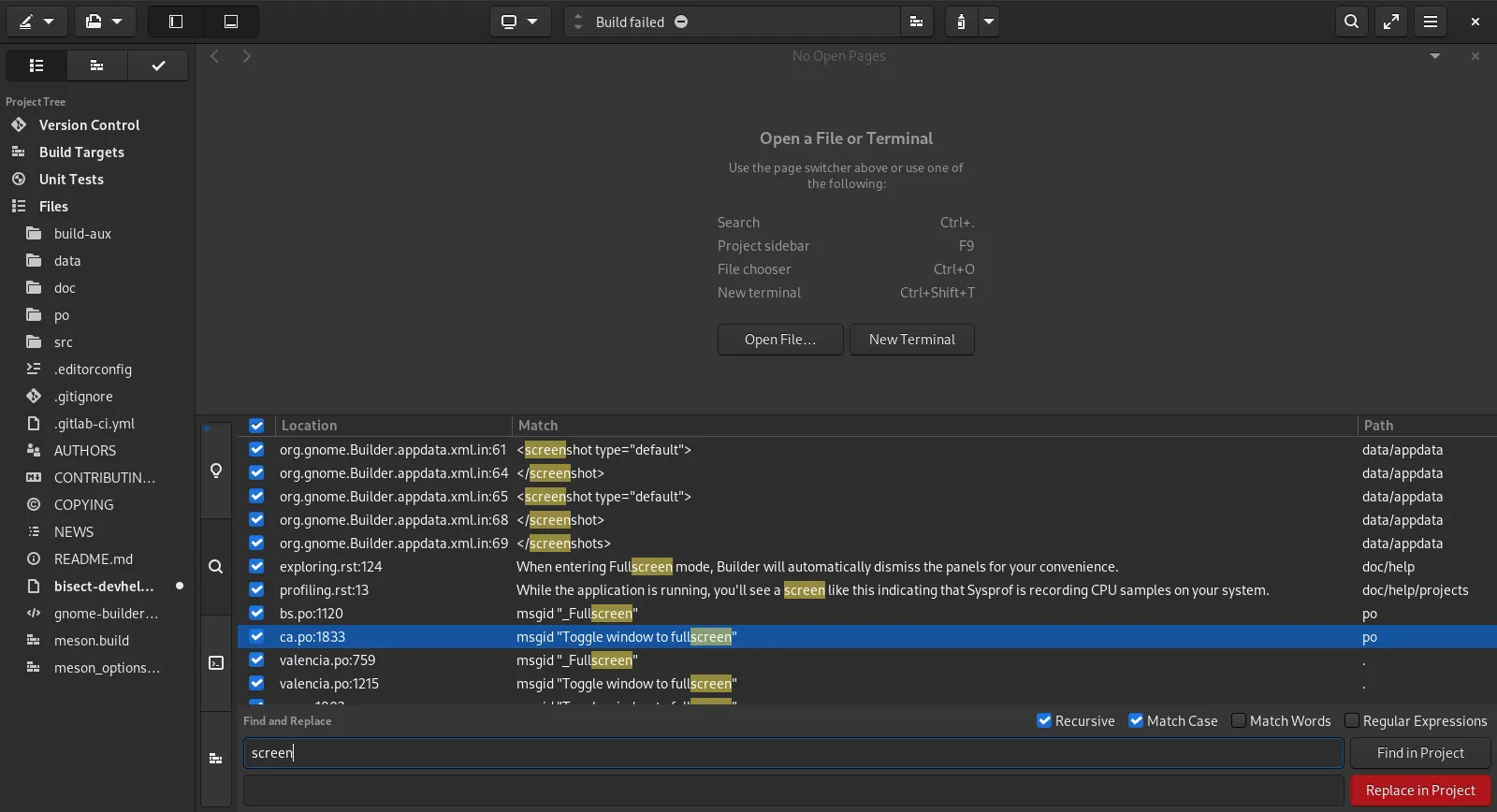Open the build pipeline details icon
The width and height of the screenshot is (1497, 812).
(916, 22)
